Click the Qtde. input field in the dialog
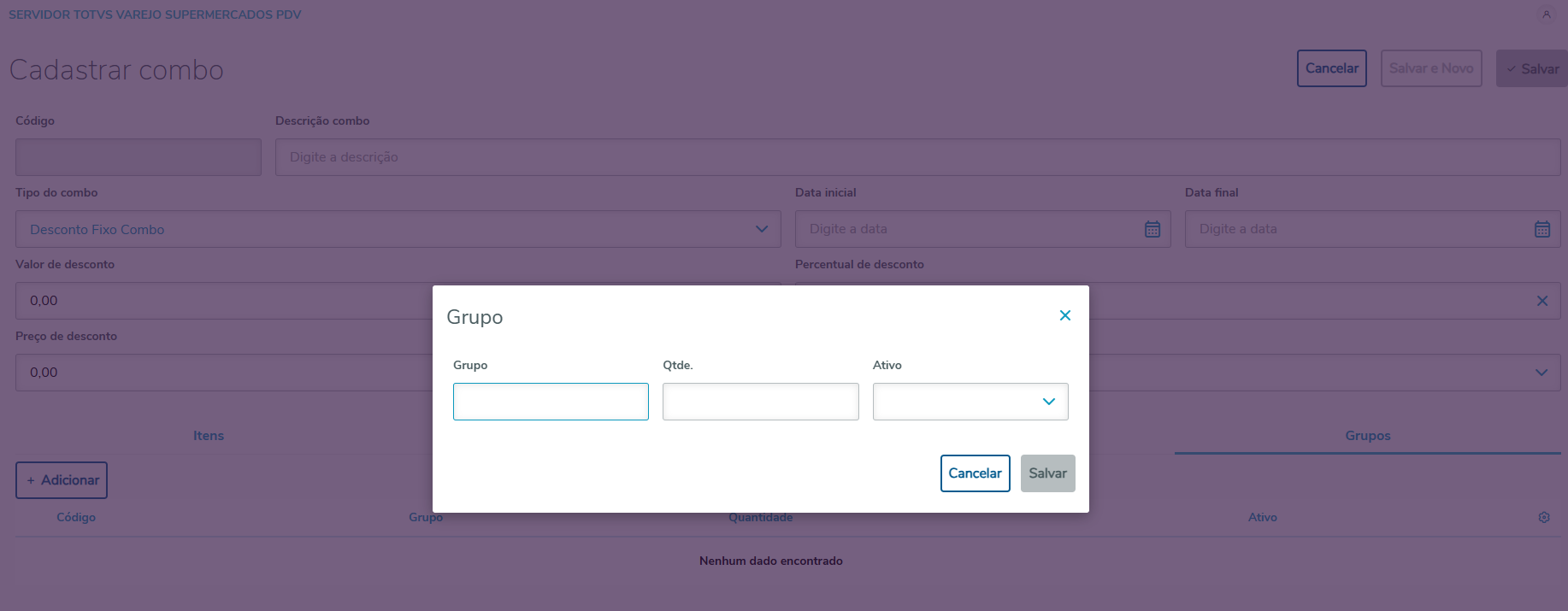This screenshot has height=611, width=1568. pos(761,402)
